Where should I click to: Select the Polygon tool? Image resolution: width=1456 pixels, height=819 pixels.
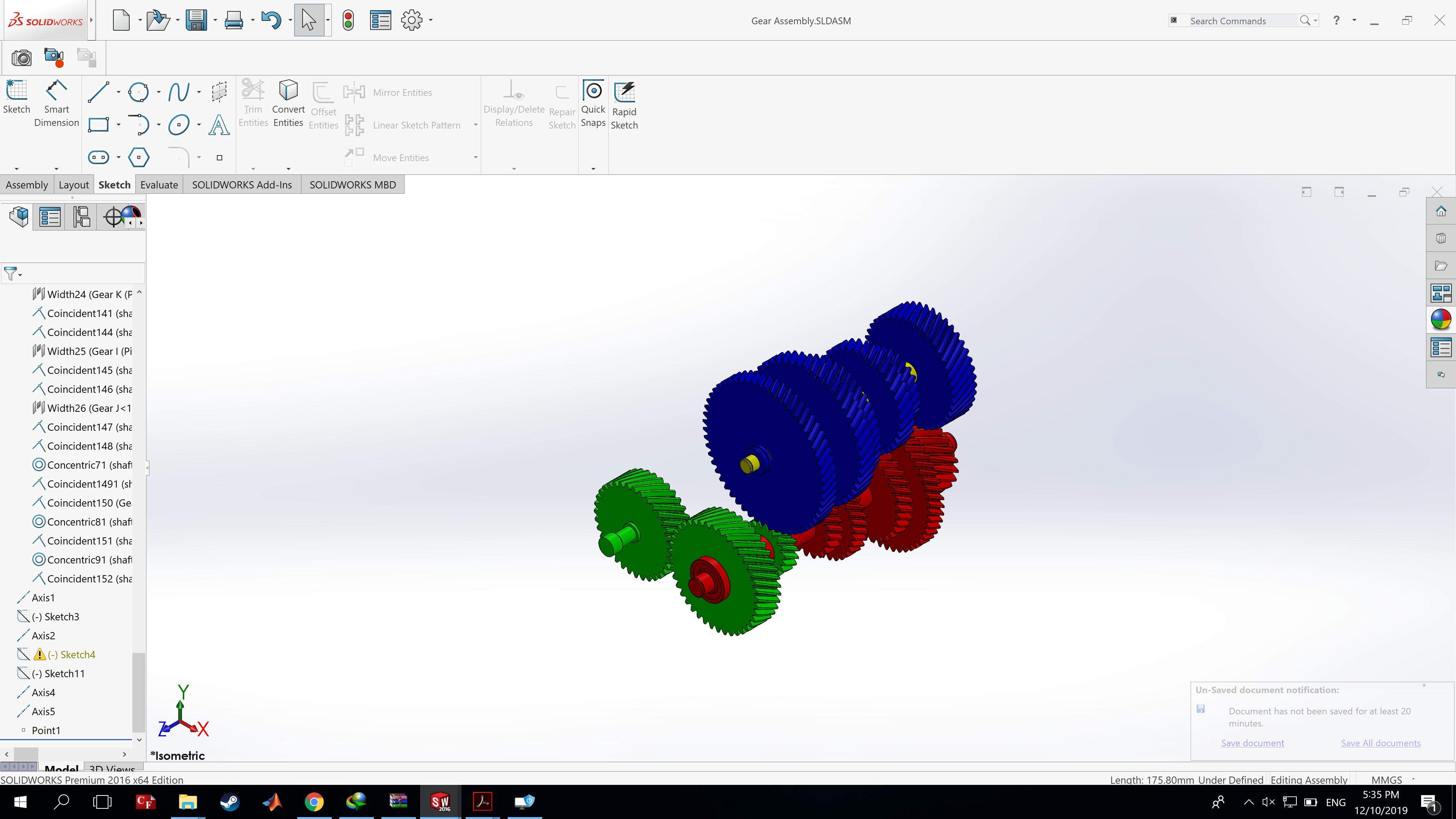coord(138,157)
